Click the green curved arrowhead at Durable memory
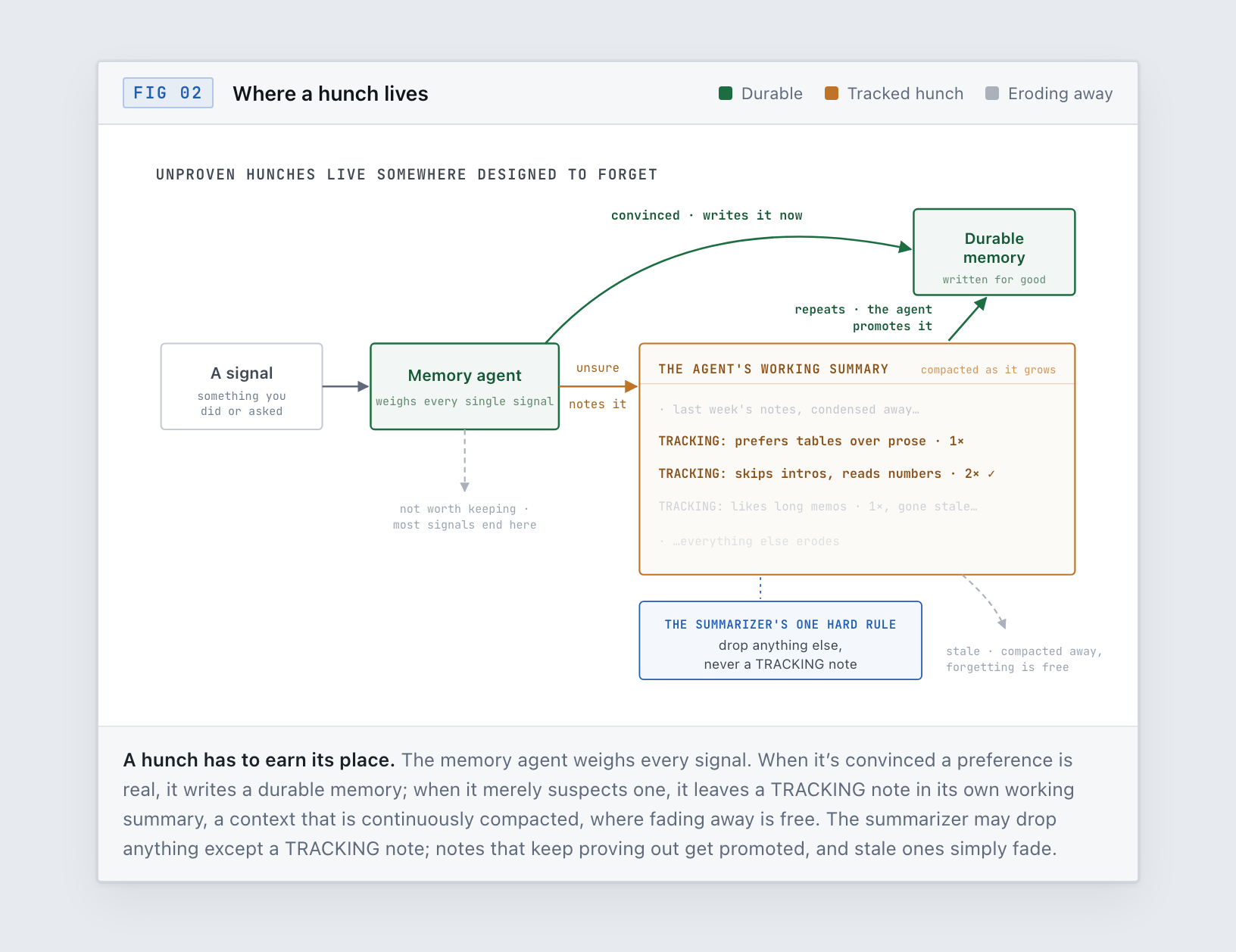Image resolution: width=1236 pixels, height=952 pixels. tap(905, 247)
